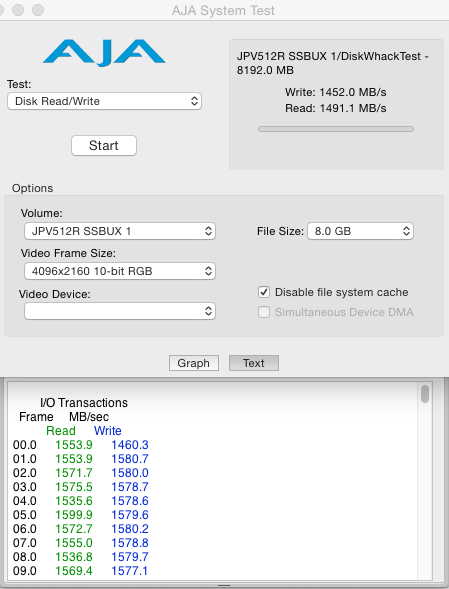Click the Options section label
Screen dimensions: 449x589
point(32,188)
